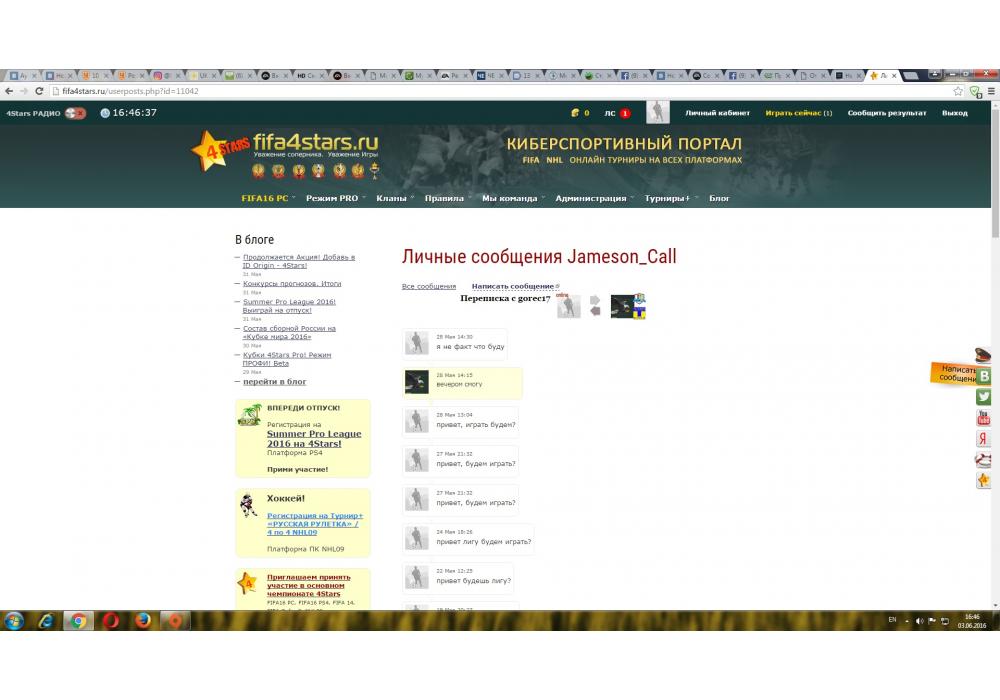Click the Yandex sidebar icon
The image size is (1000, 700).
(x=984, y=439)
